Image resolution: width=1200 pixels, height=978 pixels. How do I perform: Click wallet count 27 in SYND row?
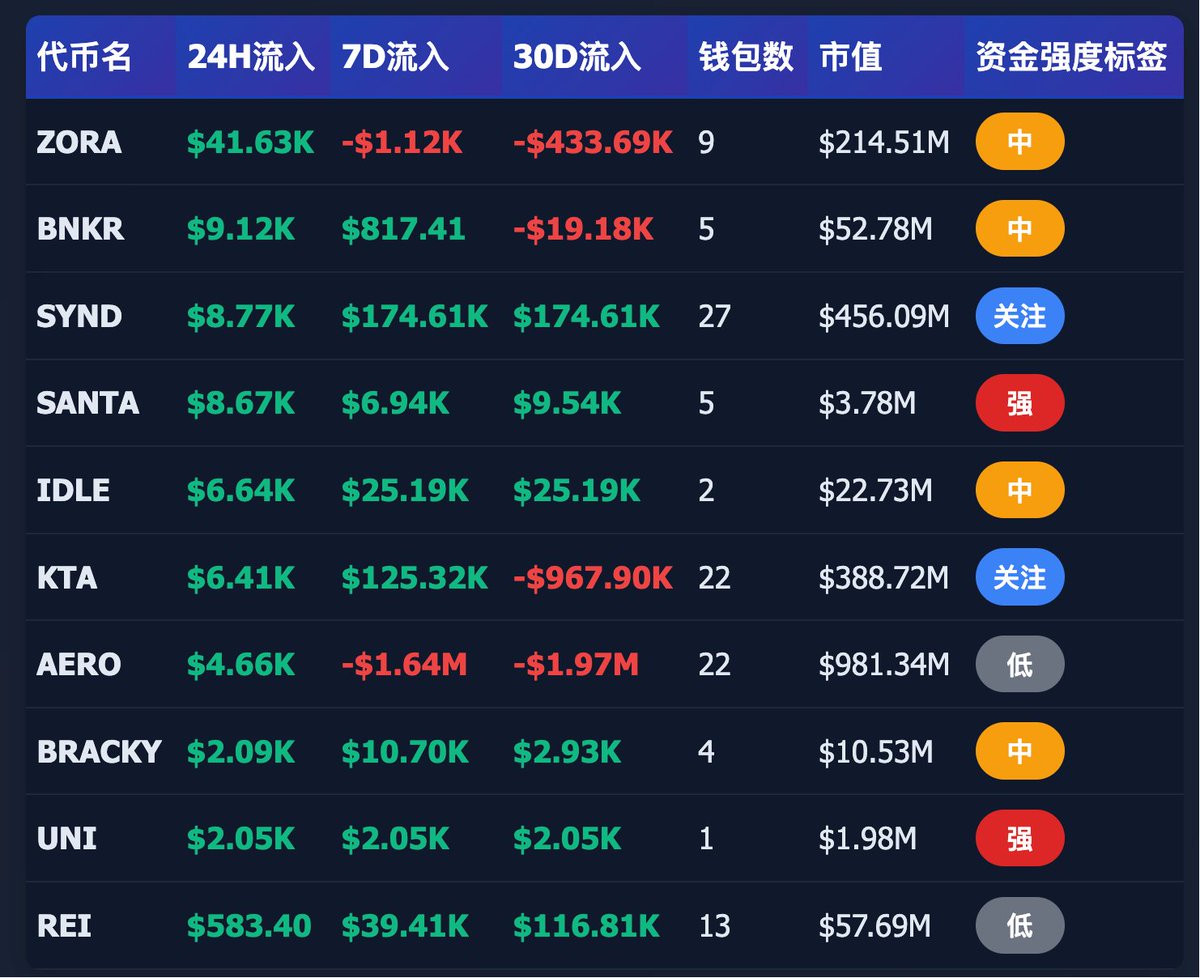[x=715, y=316]
